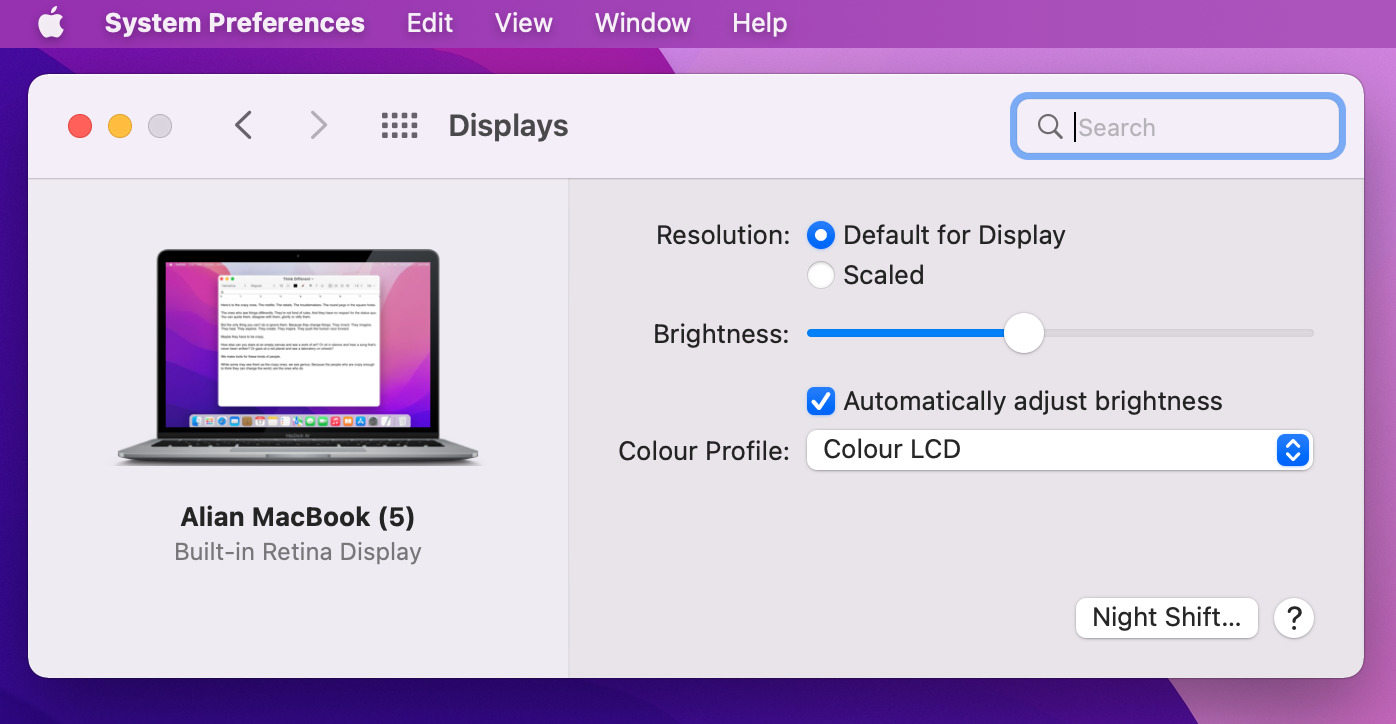Click the MacBook display thumbnail
The image size is (1396, 724).
pos(299,357)
